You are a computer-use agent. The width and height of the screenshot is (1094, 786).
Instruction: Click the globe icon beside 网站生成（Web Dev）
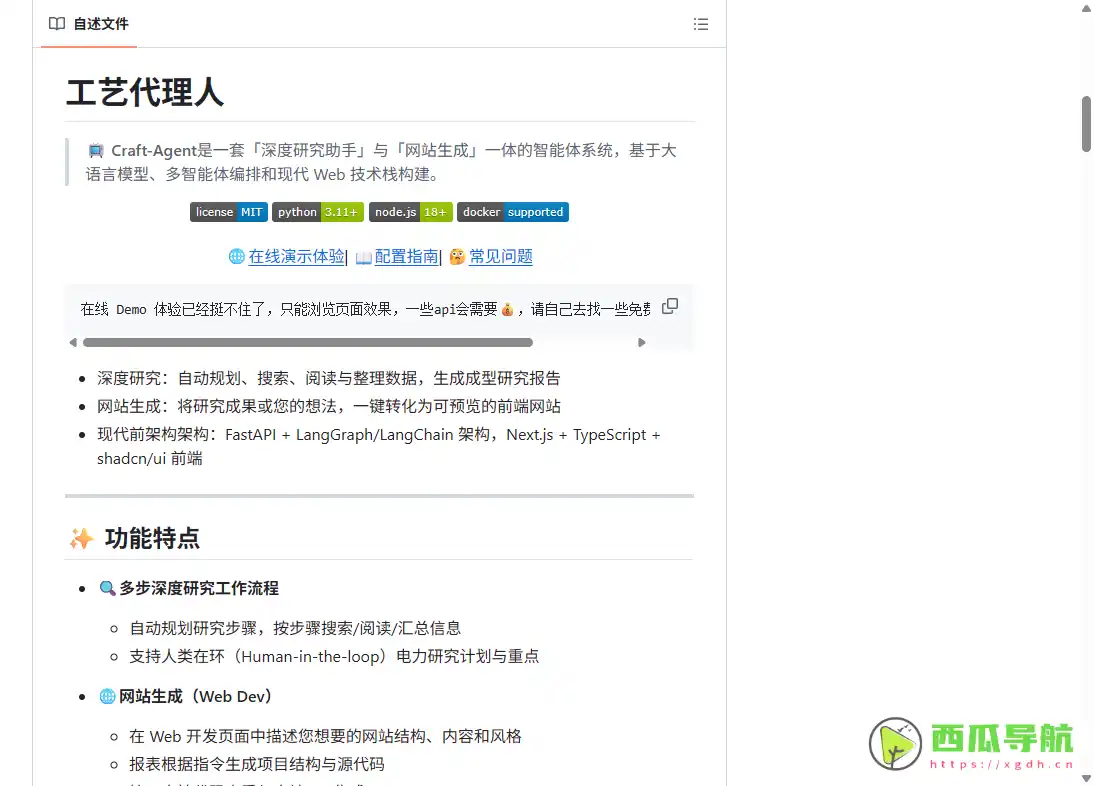[106, 696]
